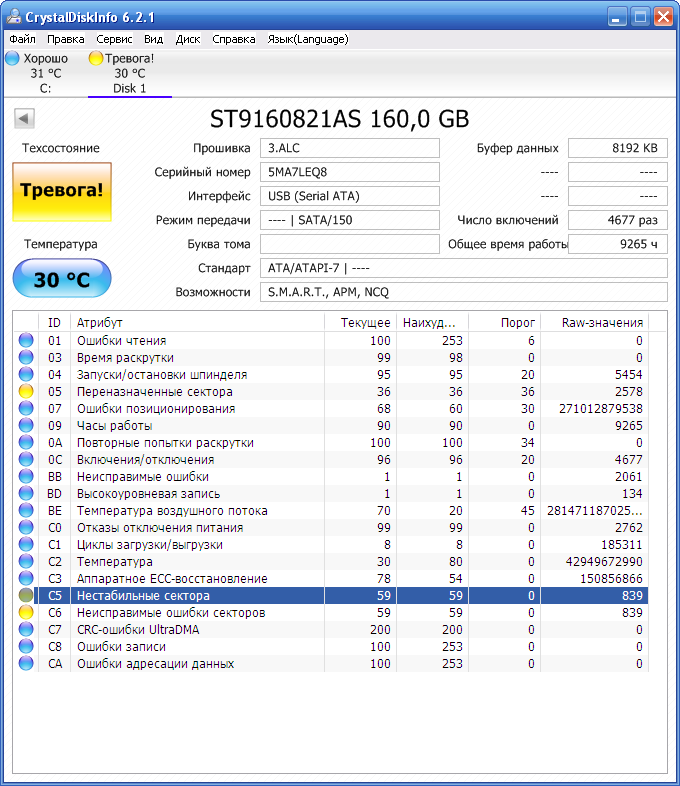Open the Правка menu
This screenshot has width=680, height=786.
coord(66,39)
